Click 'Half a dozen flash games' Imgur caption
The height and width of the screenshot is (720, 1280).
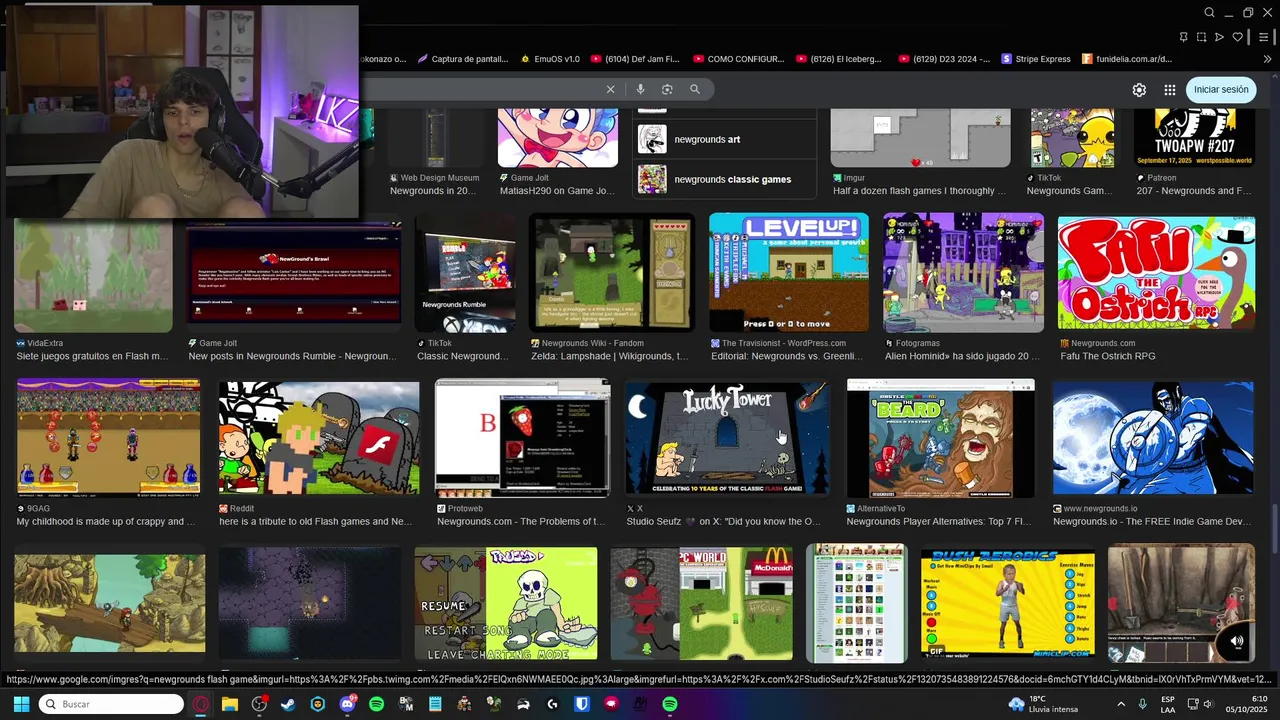point(919,191)
